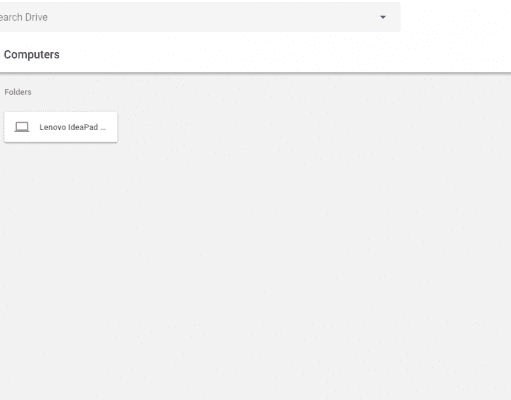Click the left padding of the Lenovo folder card
511x400 pixels.
(9, 127)
